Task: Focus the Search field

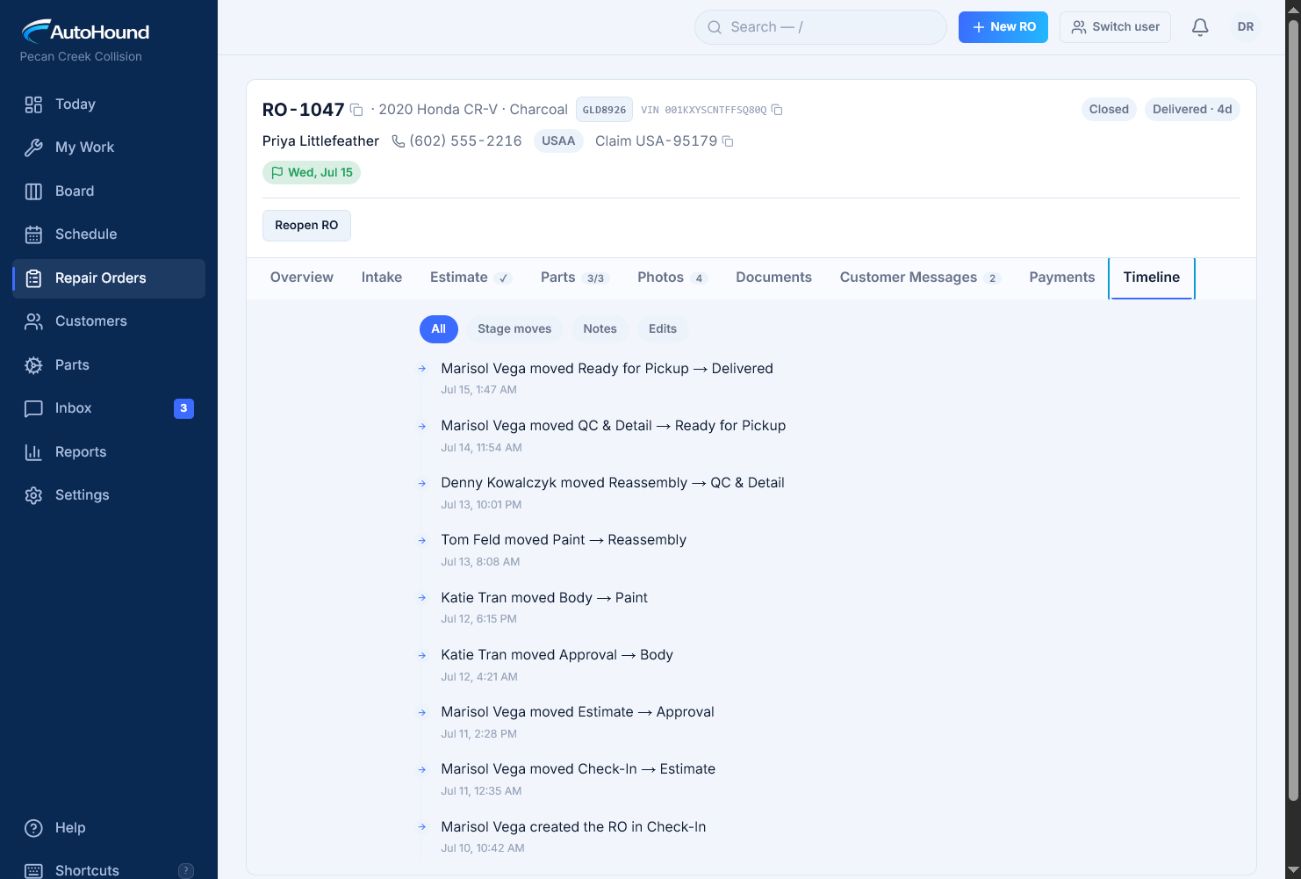Action: coord(820,27)
